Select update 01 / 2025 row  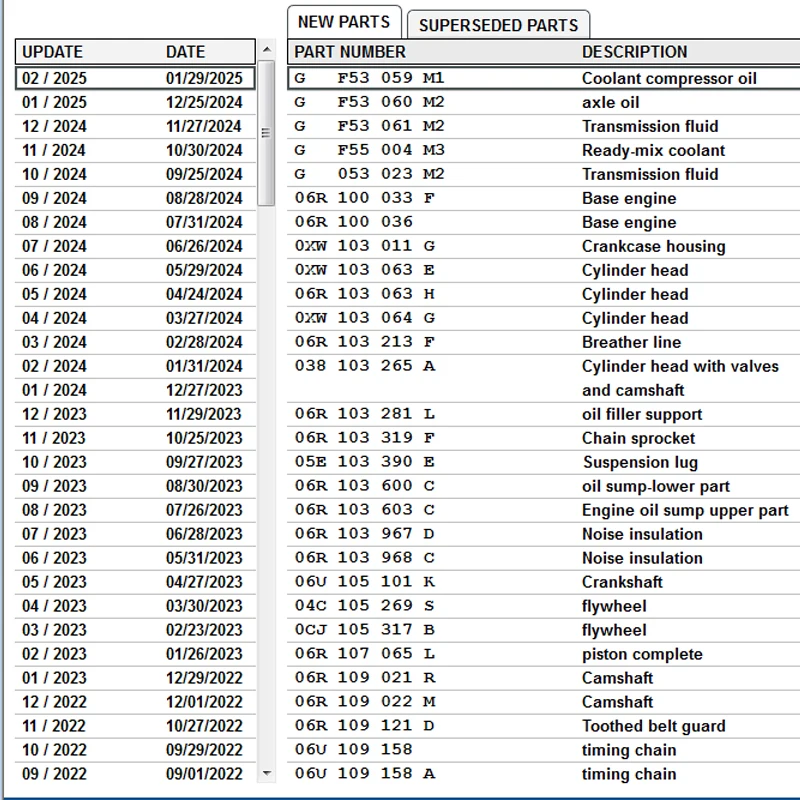135,102
